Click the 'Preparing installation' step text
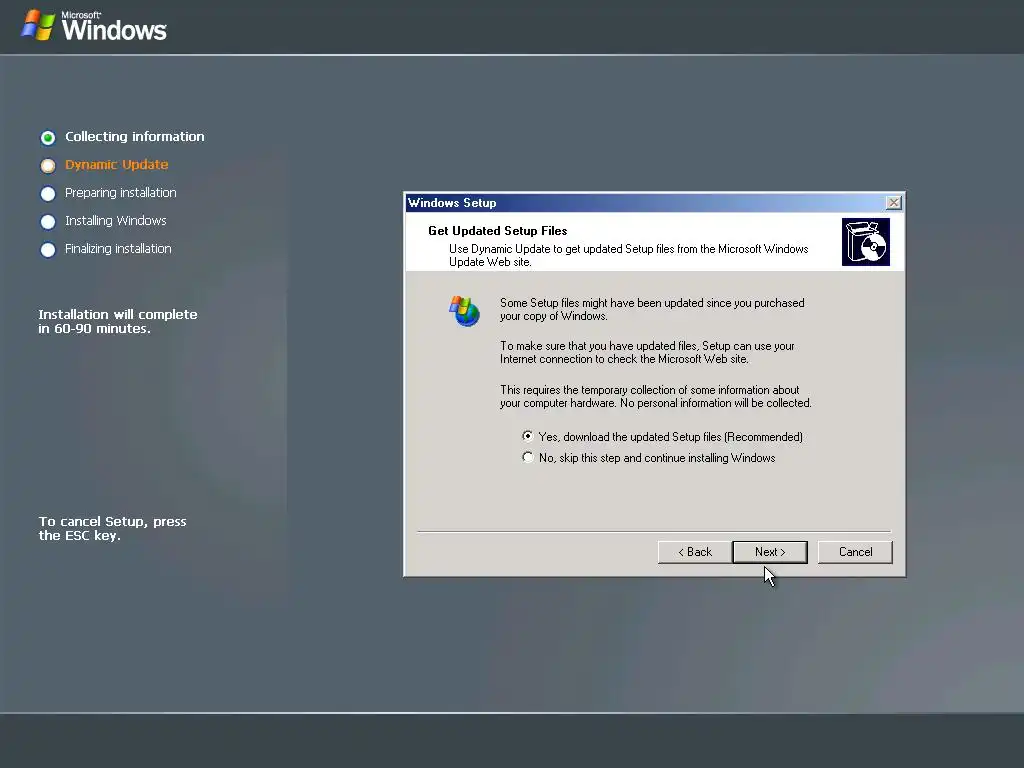Screen dimensions: 1024x768 click(x=121, y=193)
